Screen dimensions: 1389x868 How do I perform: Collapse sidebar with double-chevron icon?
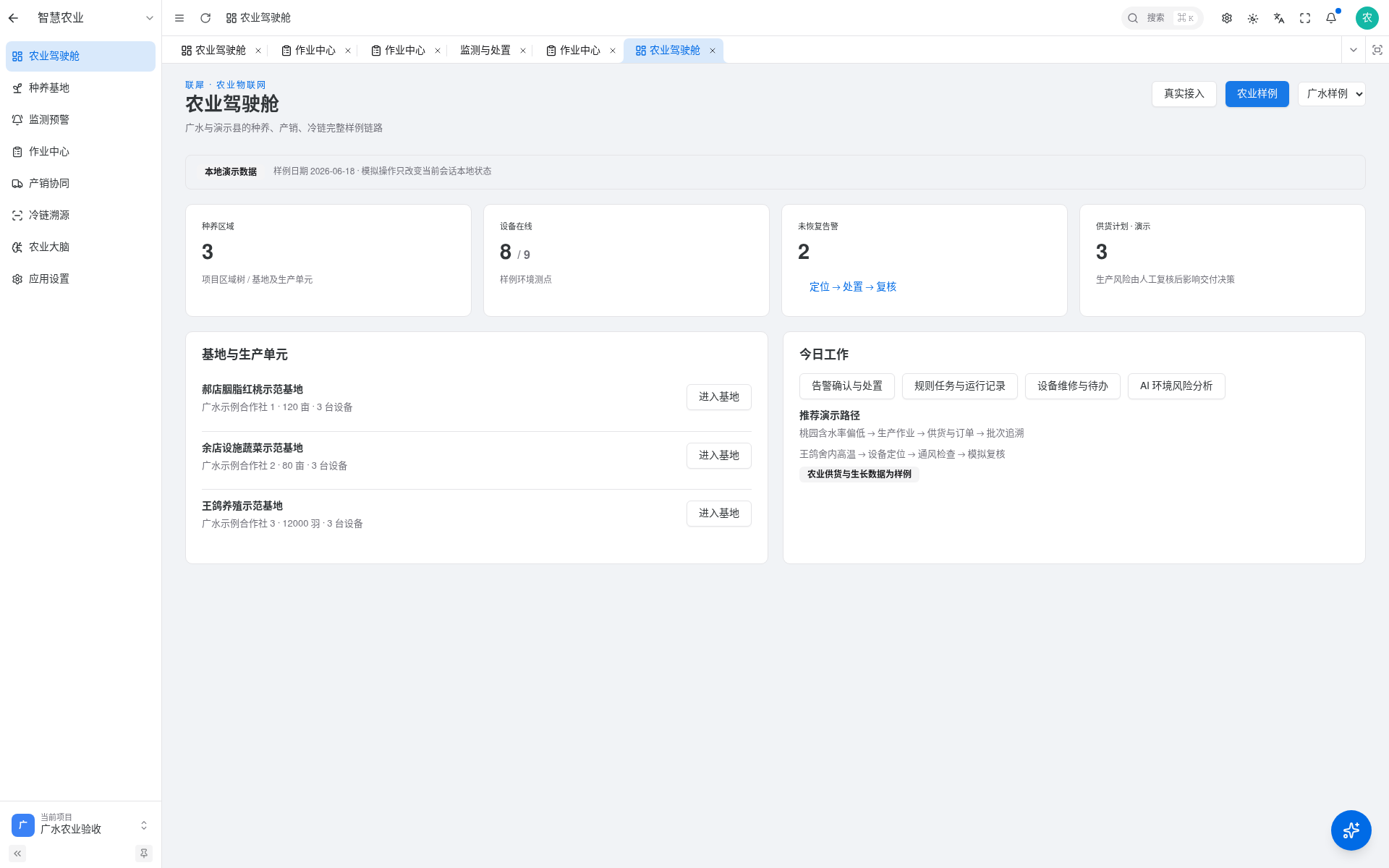point(17,854)
